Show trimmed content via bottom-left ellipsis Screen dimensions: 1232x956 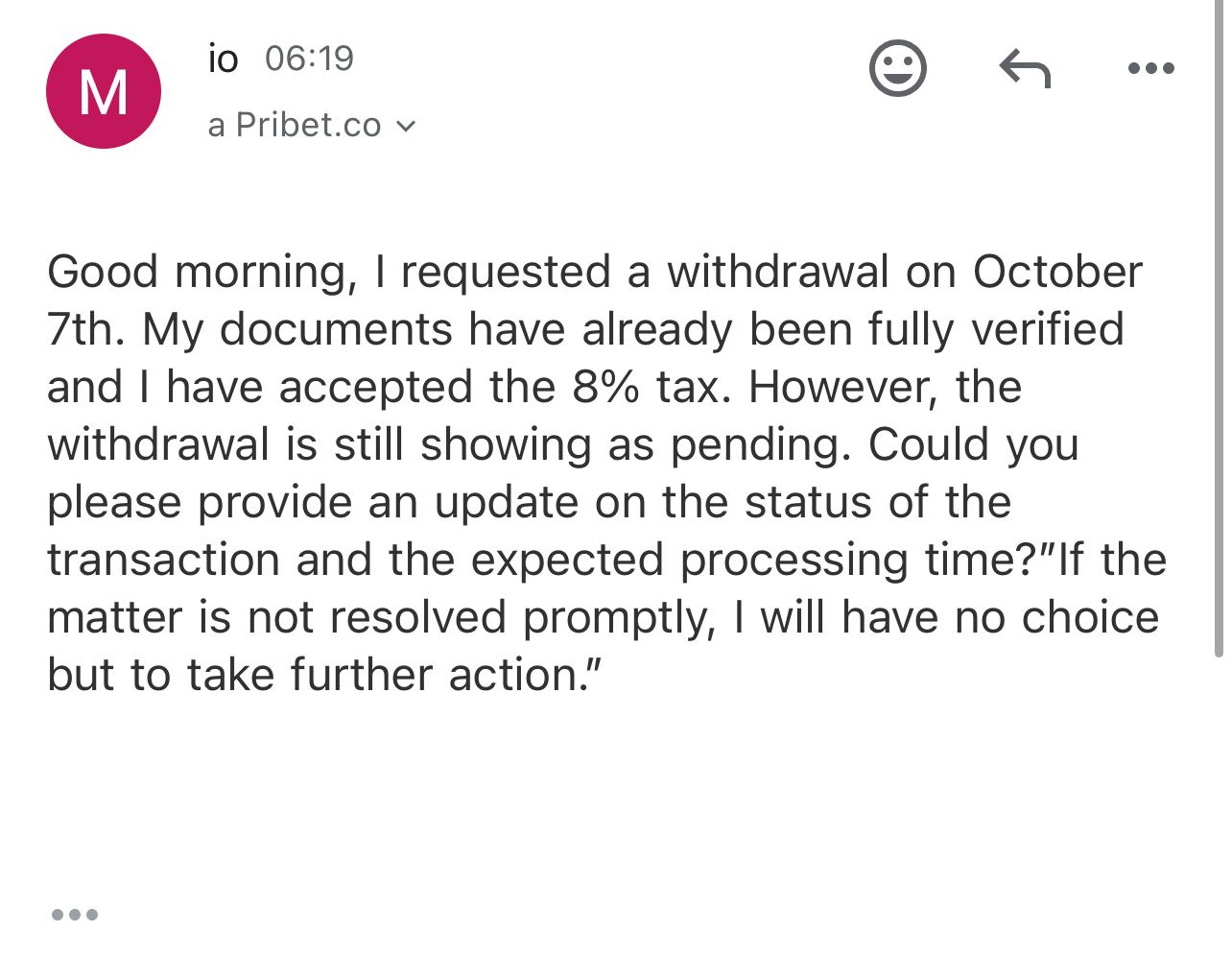click(74, 914)
